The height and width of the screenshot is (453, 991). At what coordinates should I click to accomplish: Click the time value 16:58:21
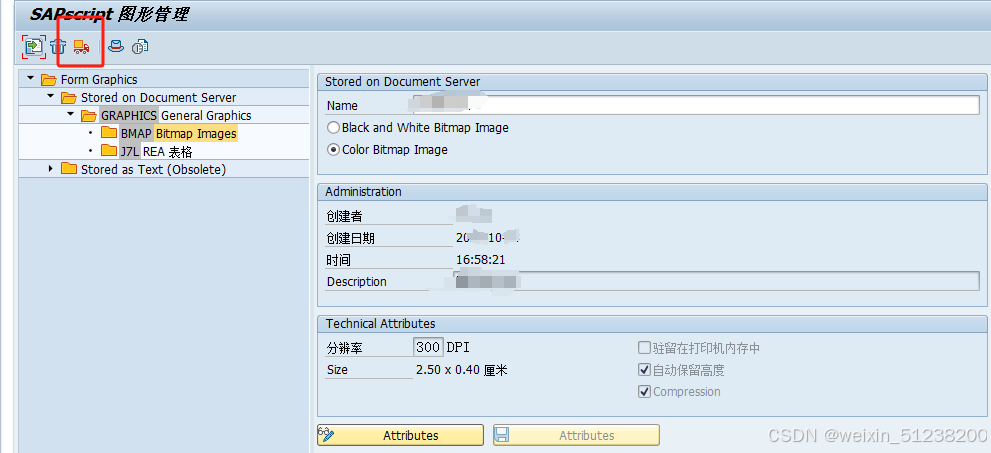tap(480, 260)
